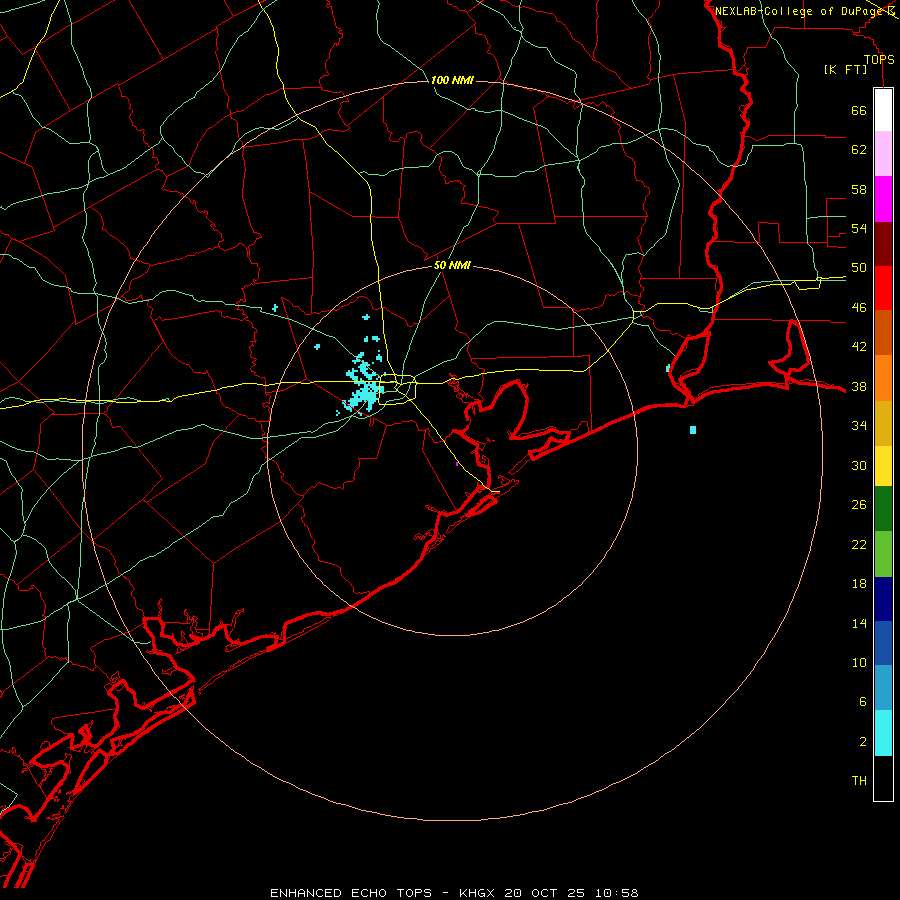Click the legend value '66'
The image size is (900, 900).
point(859,111)
